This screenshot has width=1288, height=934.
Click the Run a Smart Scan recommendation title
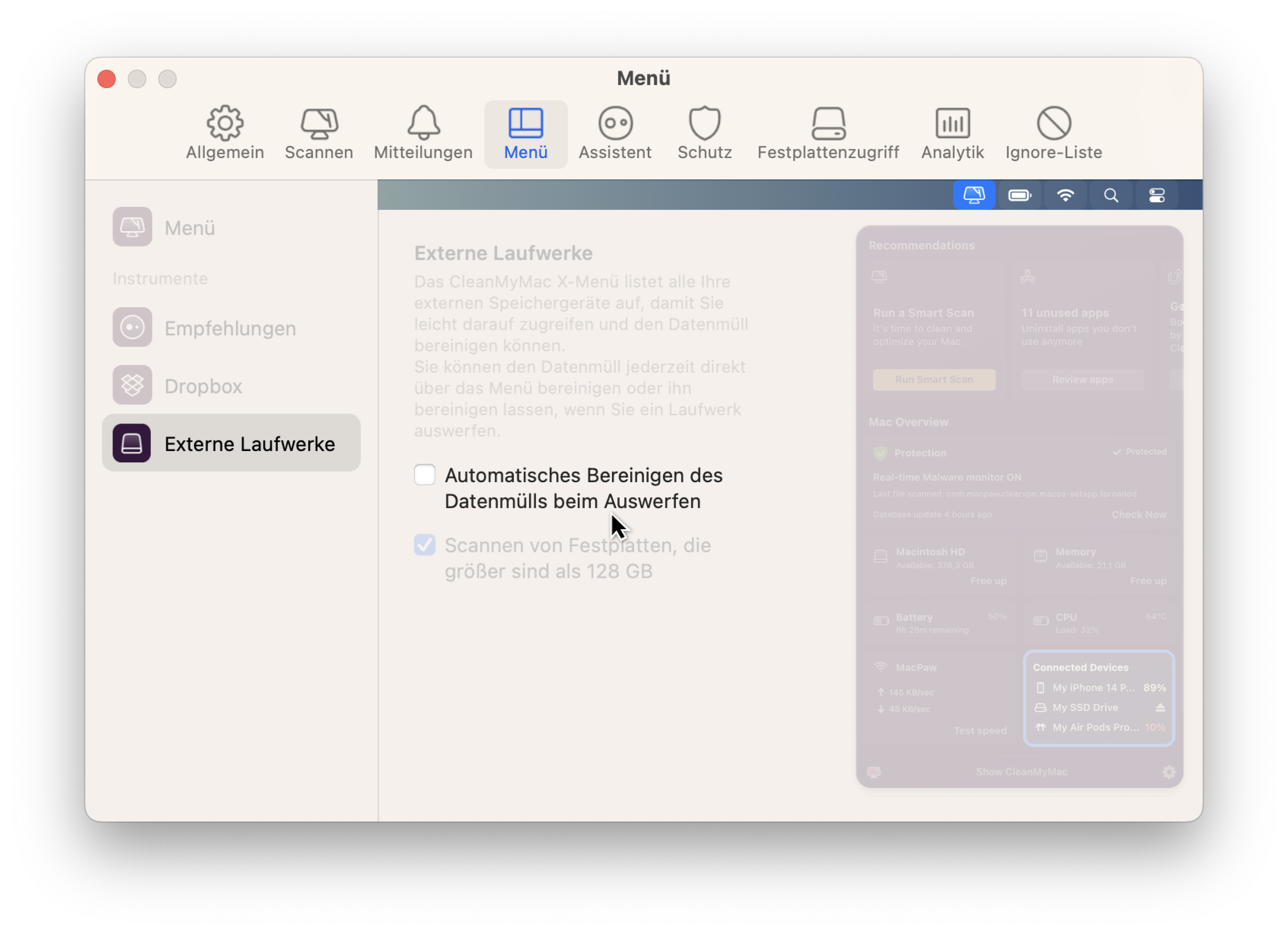[x=923, y=313]
